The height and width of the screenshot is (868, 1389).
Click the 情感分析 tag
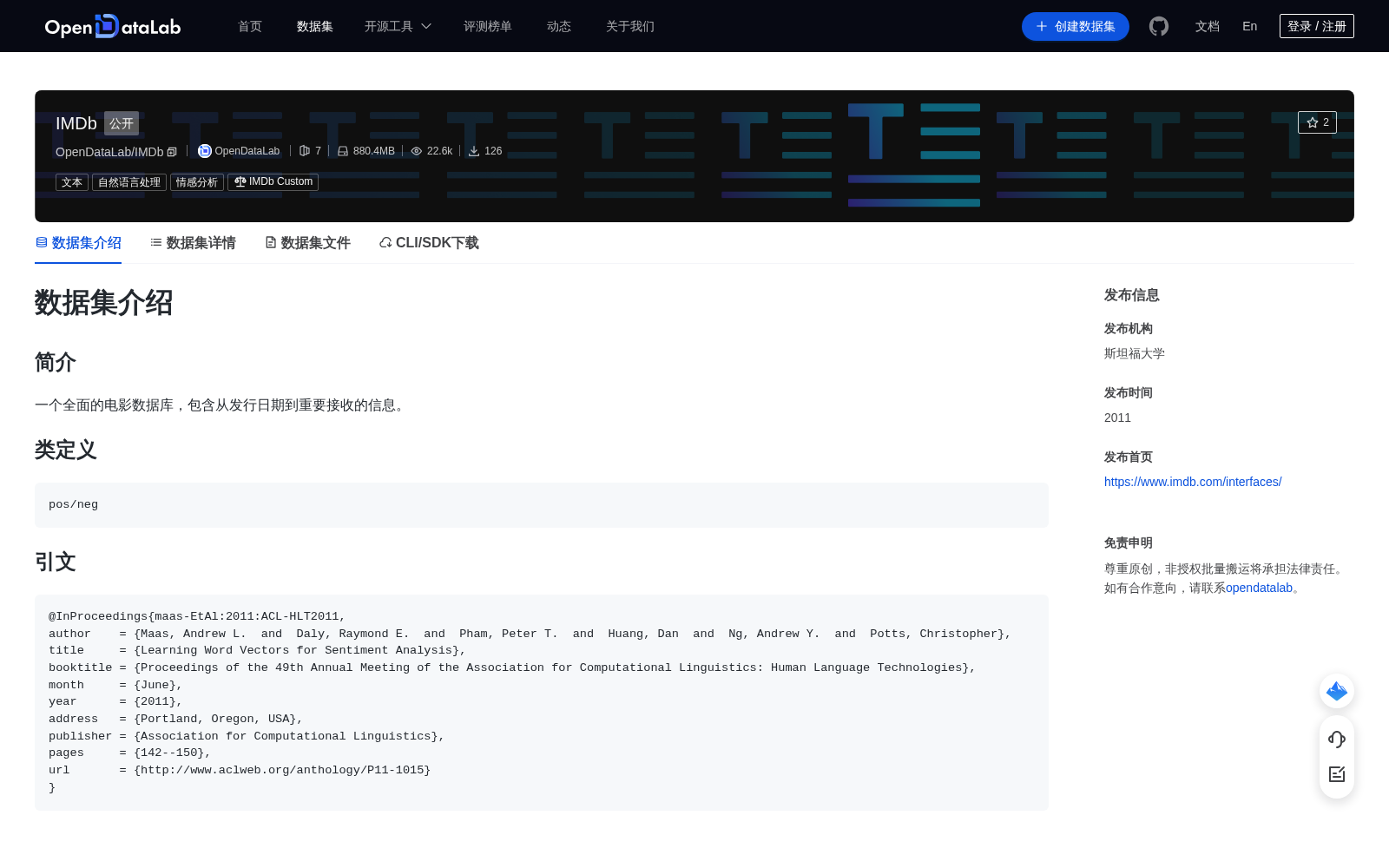pyautogui.click(x=197, y=182)
